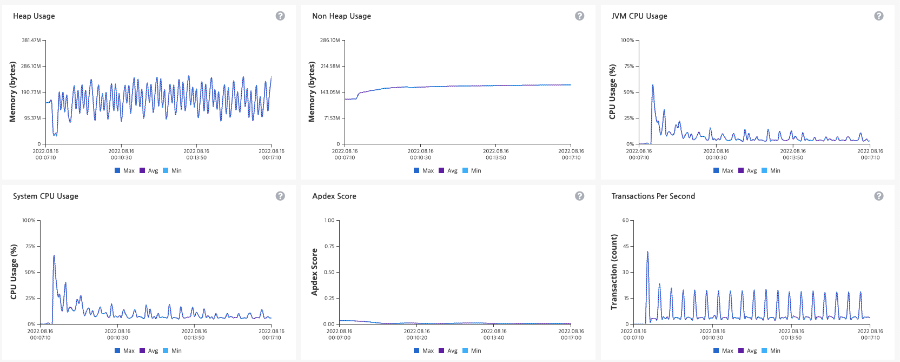The image size is (900, 362).
Task: Toggle Avg series in Non Heap Usage legend
Action: click(448, 170)
